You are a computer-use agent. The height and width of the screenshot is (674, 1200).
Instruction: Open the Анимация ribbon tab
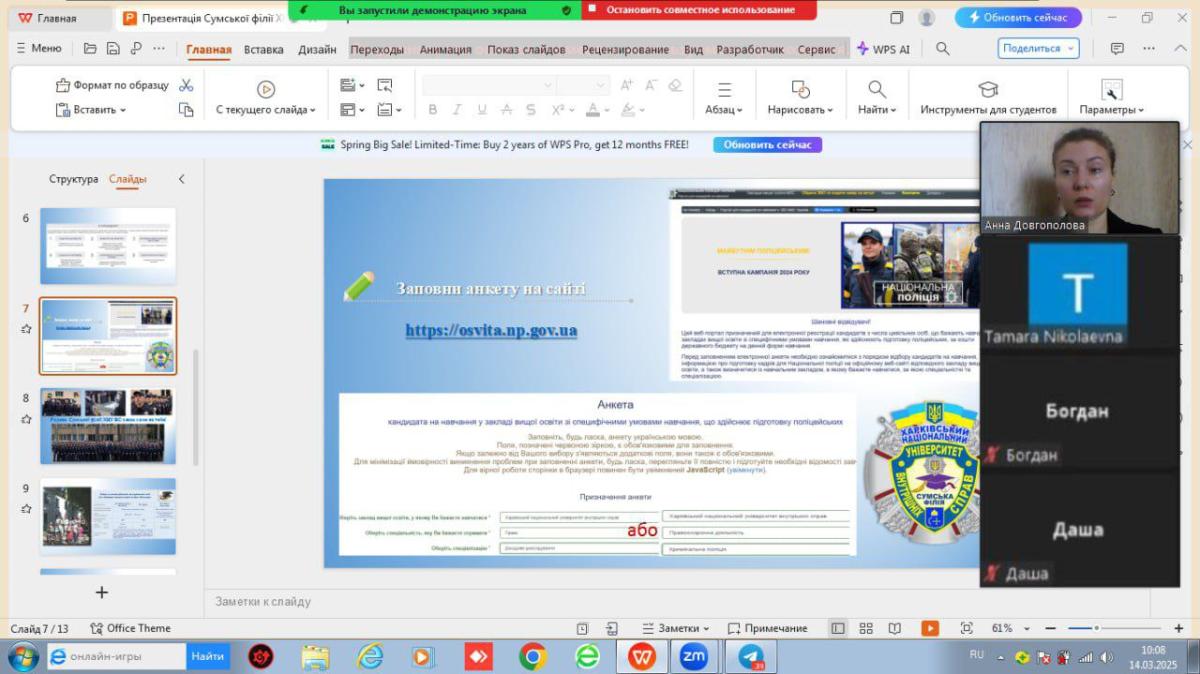click(x=446, y=49)
